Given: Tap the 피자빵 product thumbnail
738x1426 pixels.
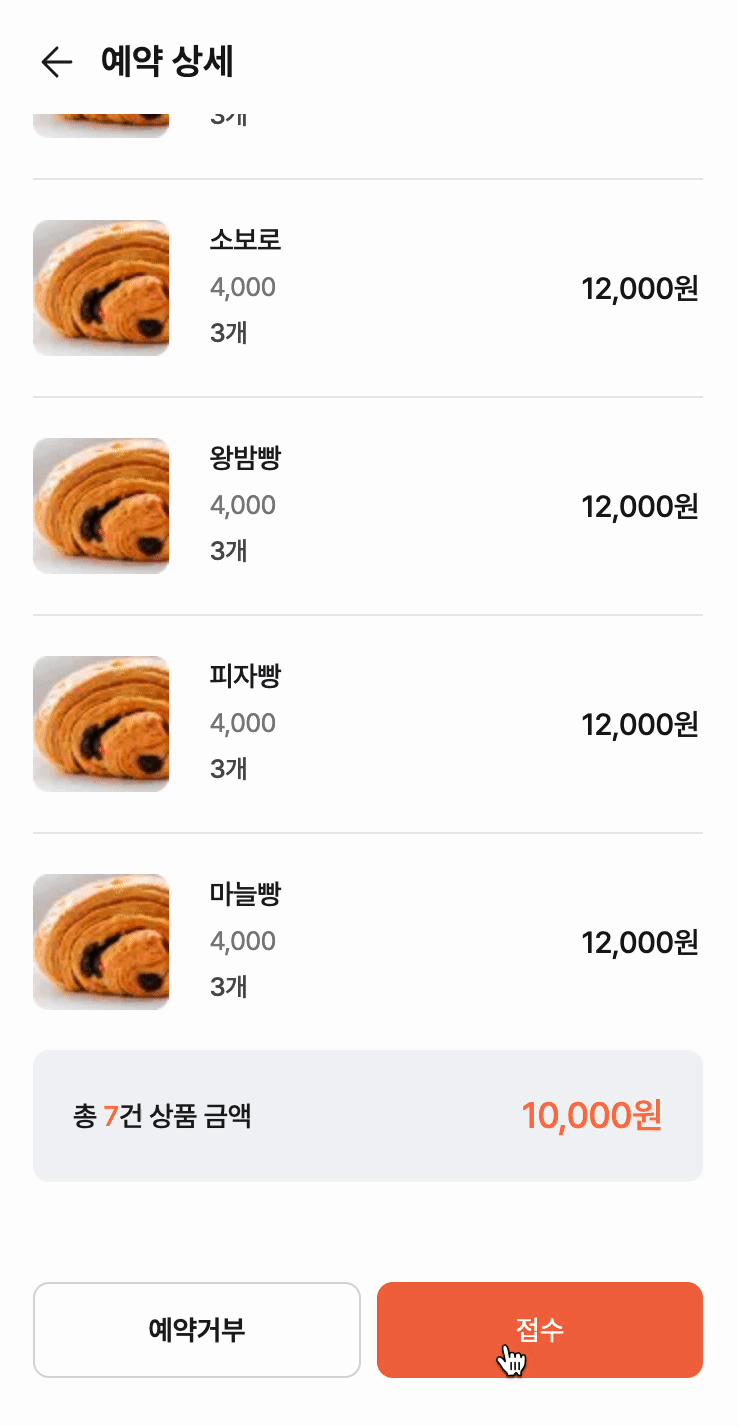Looking at the screenshot, I should [101, 724].
